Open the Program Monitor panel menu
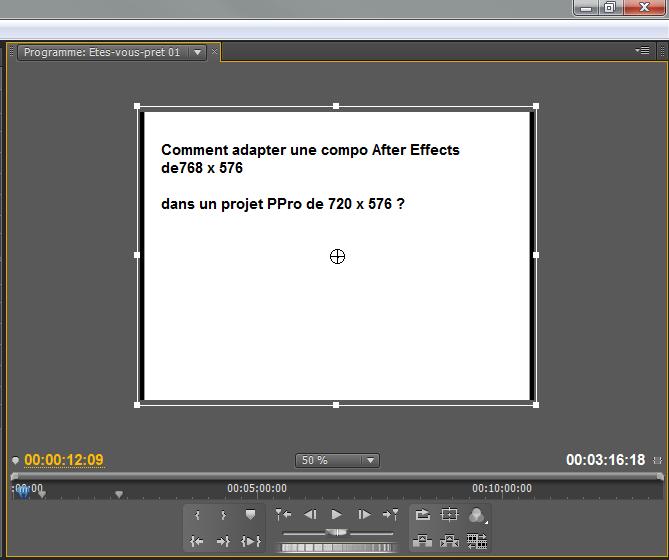 (x=643, y=50)
